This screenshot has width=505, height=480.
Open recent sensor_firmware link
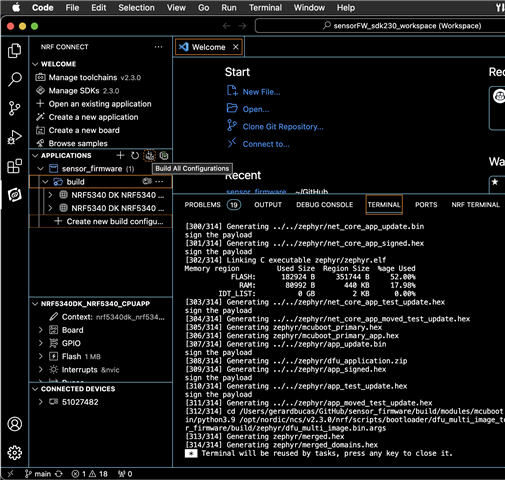click(256, 192)
